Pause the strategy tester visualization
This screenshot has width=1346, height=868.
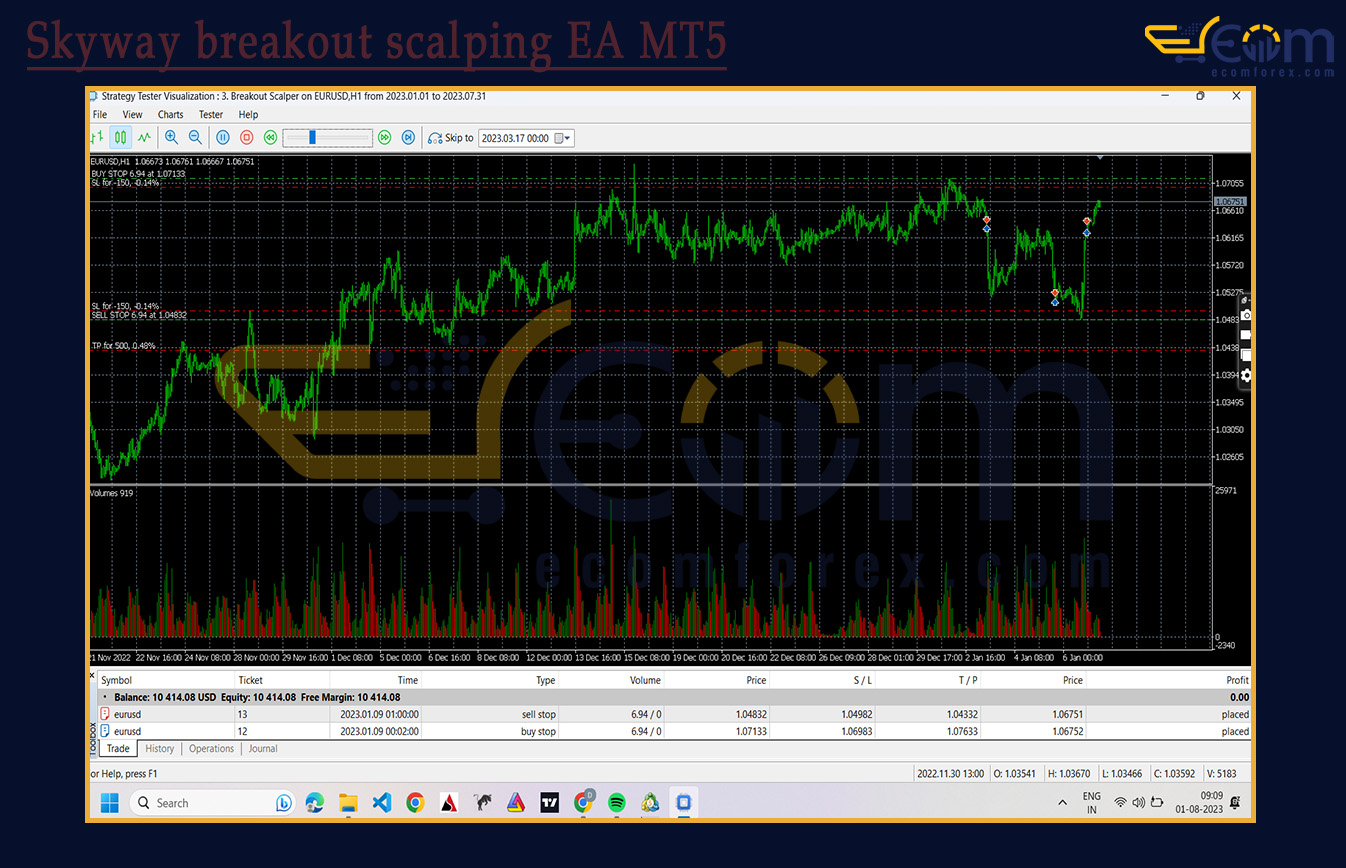pos(223,138)
